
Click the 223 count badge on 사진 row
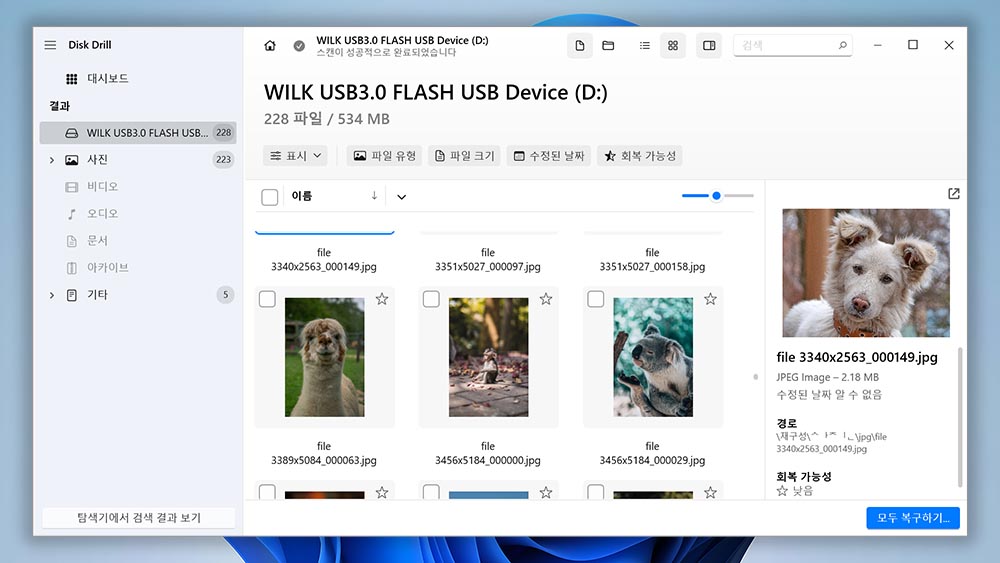pos(223,159)
